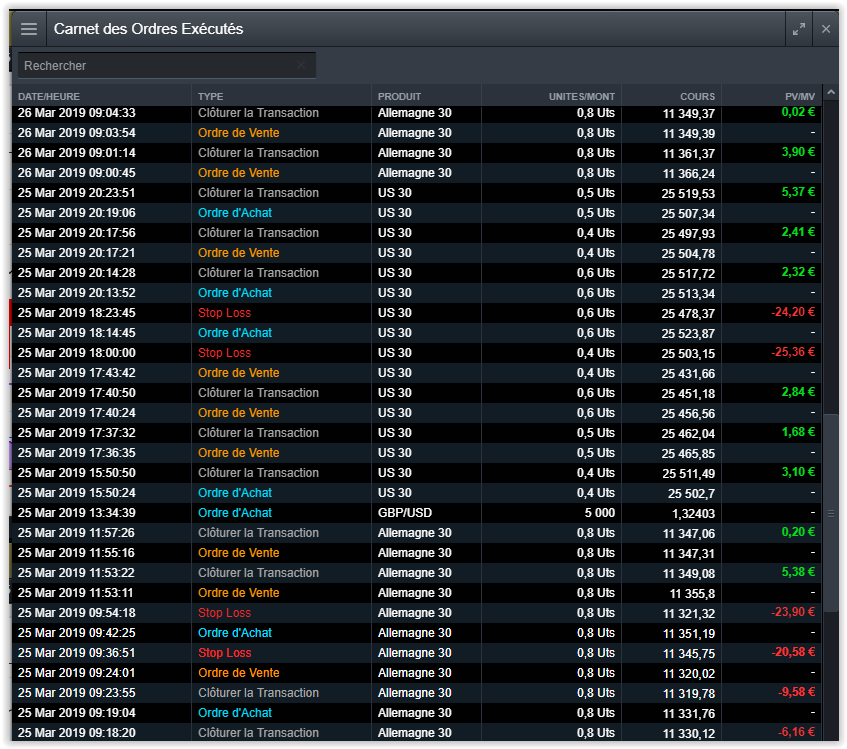Sort by the COURS column header
The height and width of the screenshot is (749, 847).
pyautogui.click(x=697, y=96)
